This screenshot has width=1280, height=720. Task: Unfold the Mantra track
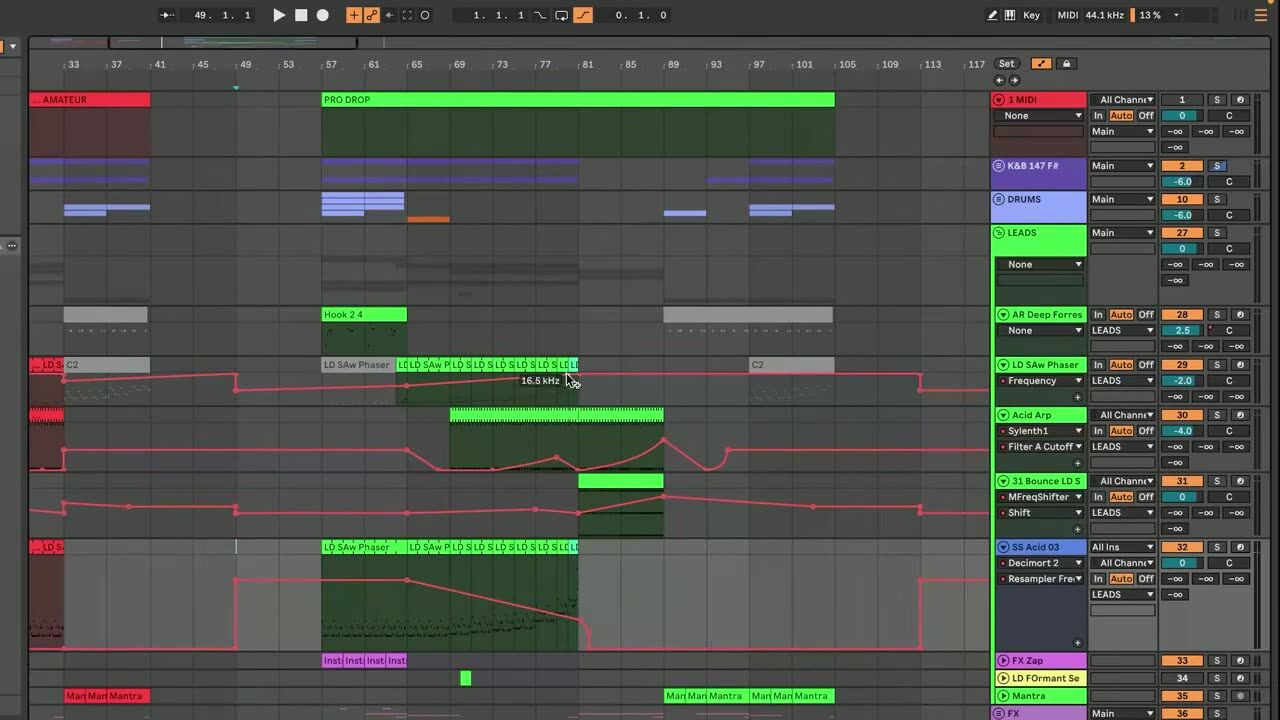(1003, 696)
